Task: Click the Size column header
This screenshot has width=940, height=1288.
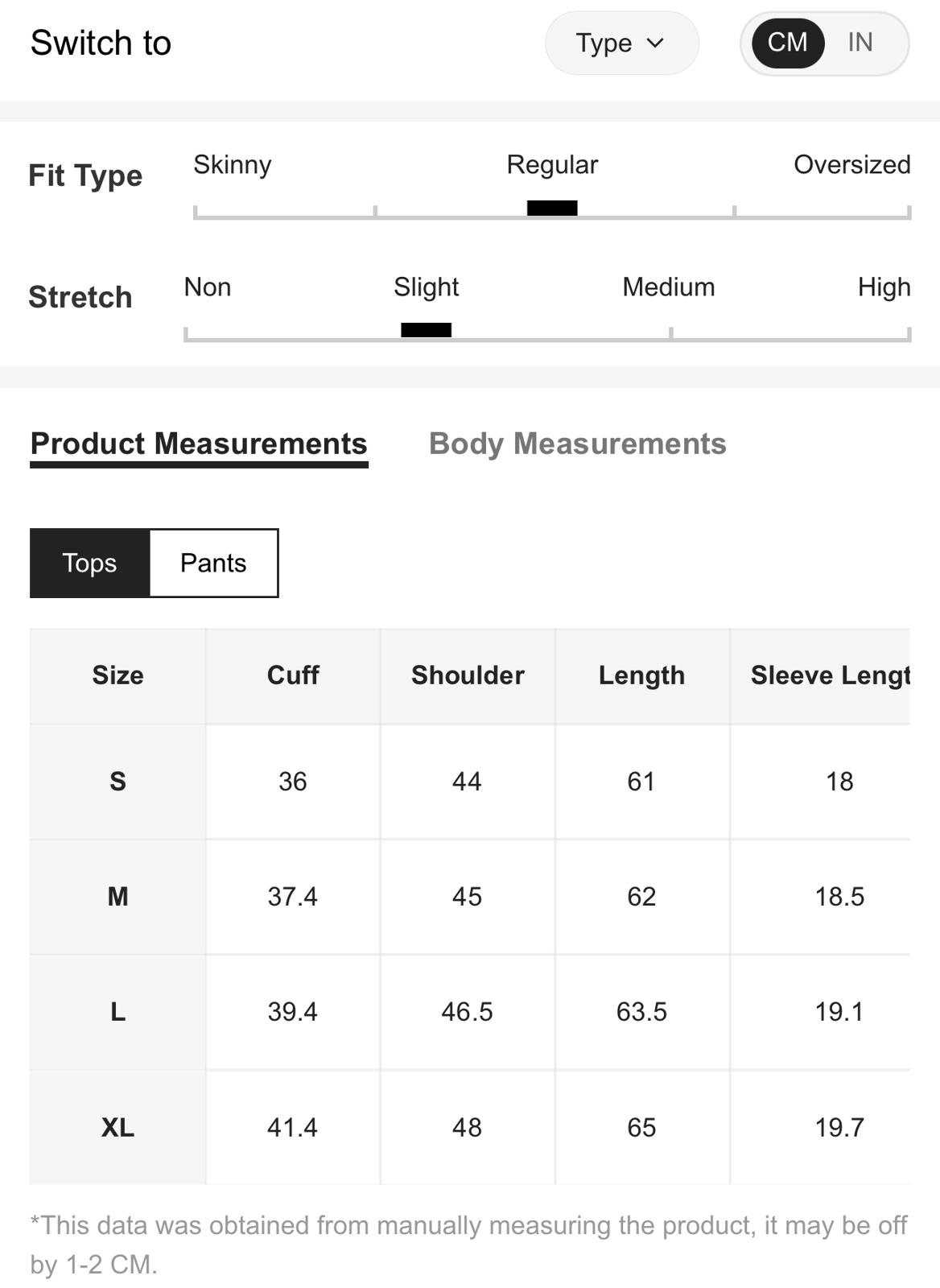Action: pos(117,675)
